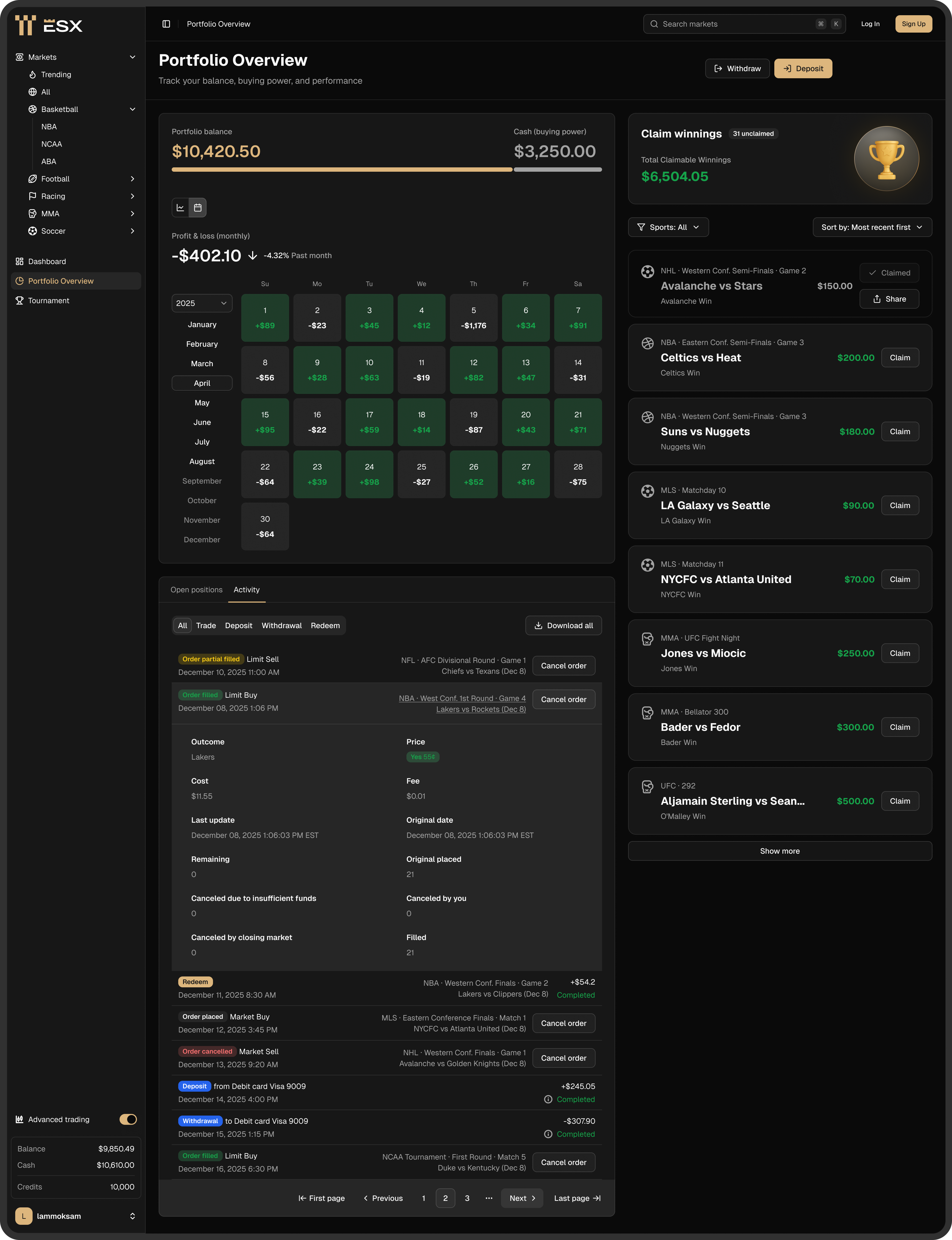The width and height of the screenshot is (952, 1240).
Task: Filter activity by Deposit
Action: tap(239, 625)
